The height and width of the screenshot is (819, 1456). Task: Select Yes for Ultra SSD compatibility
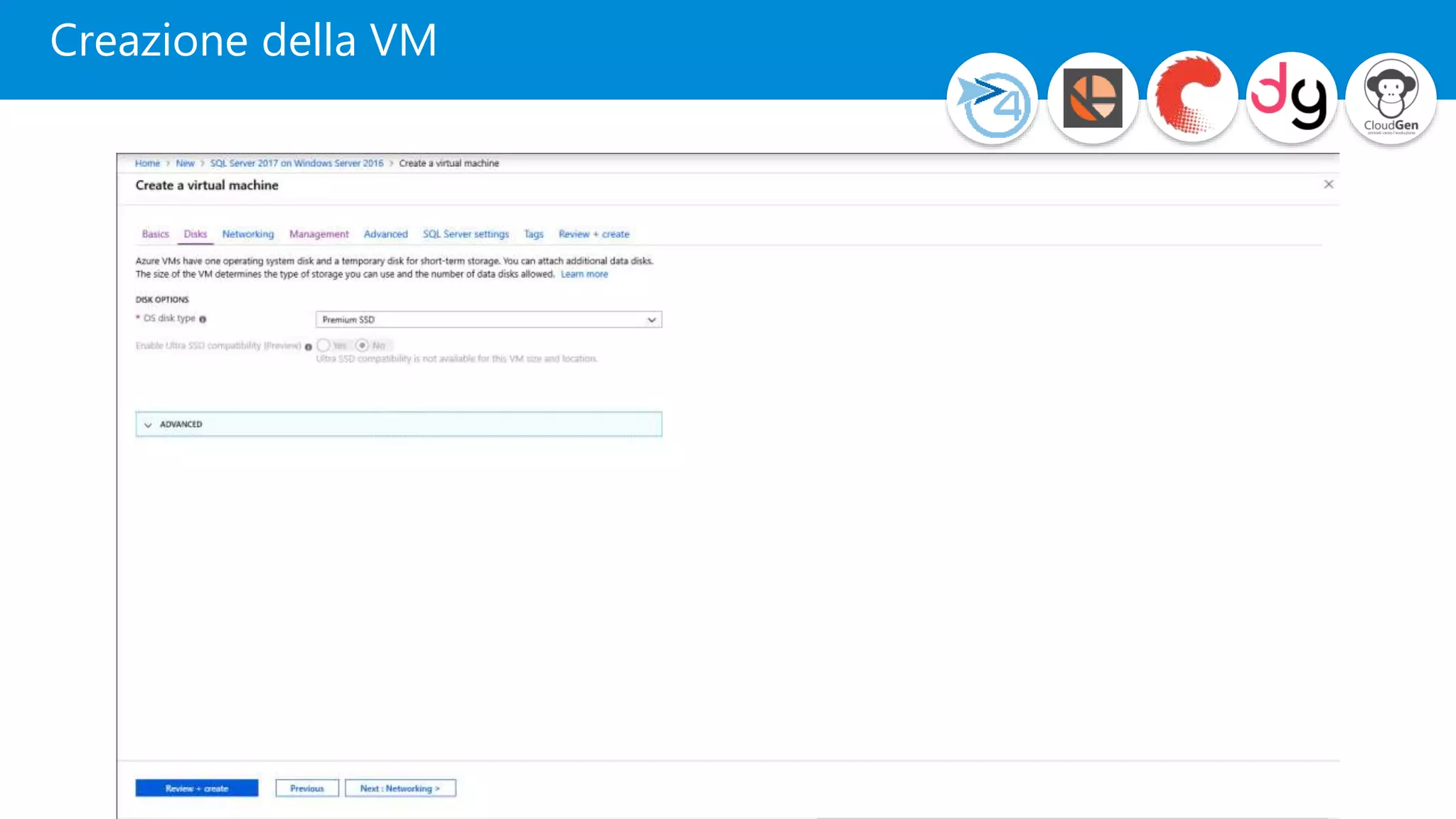[x=324, y=346]
